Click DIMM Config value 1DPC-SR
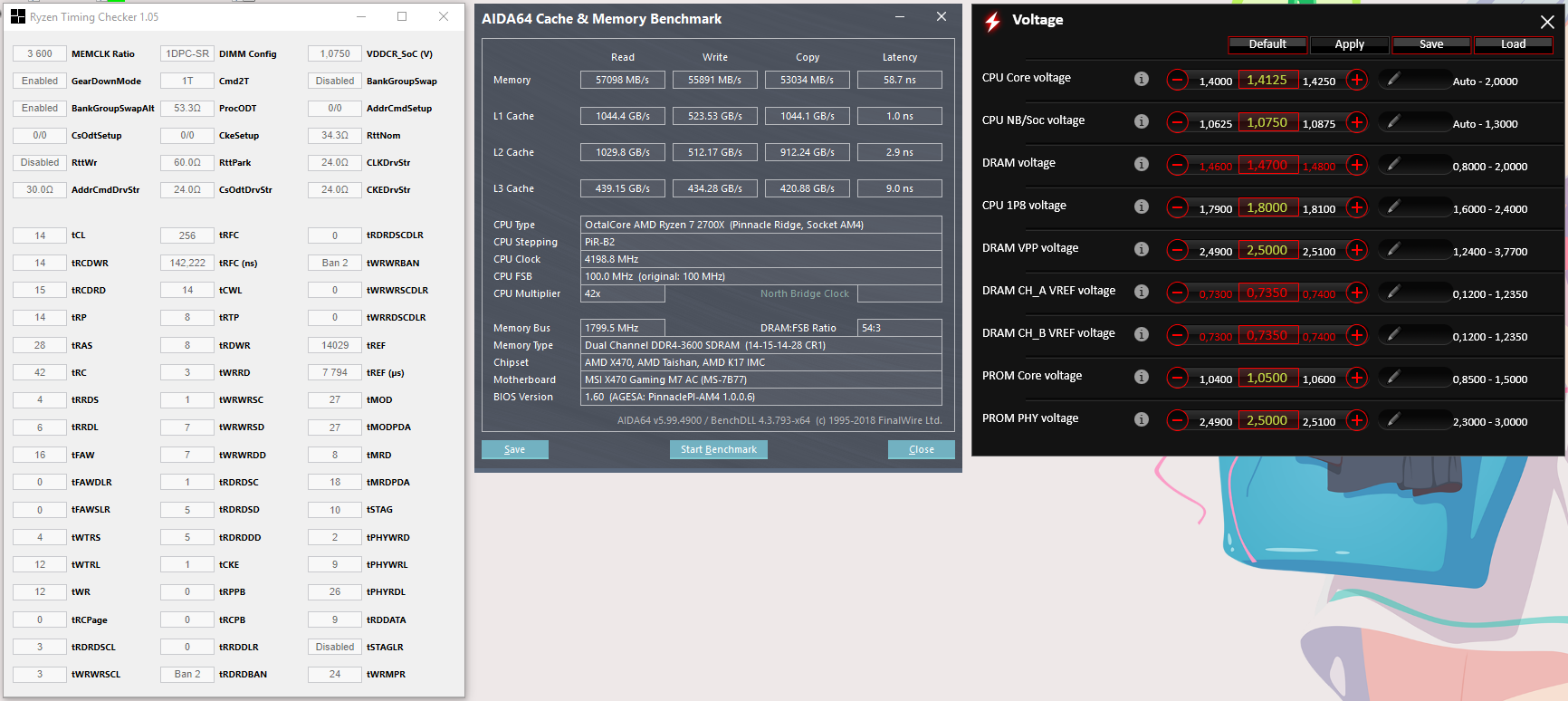The width and height of the screenshot is (1568, 701). pyautogui.click(x=187, y=53)
